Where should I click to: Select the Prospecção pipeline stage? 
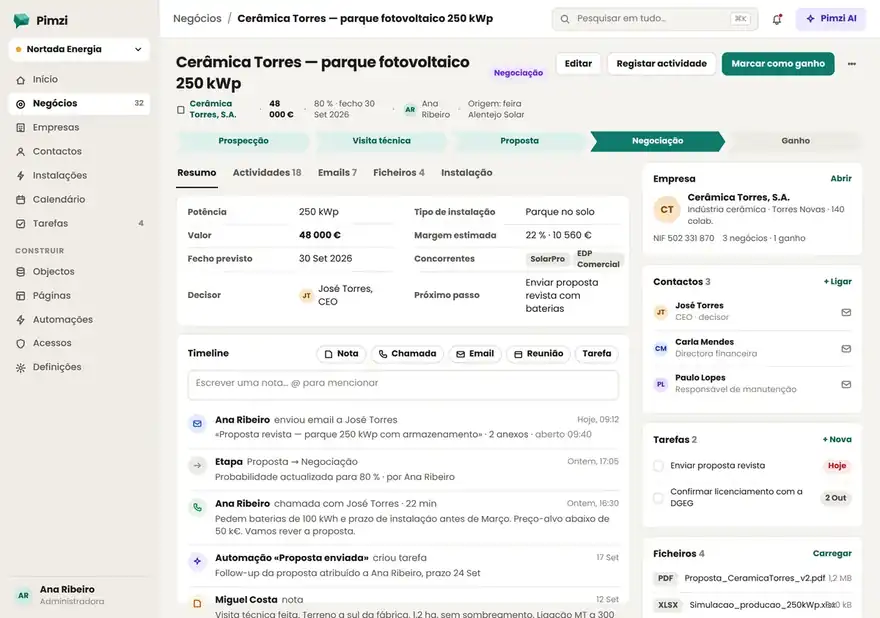243,141
